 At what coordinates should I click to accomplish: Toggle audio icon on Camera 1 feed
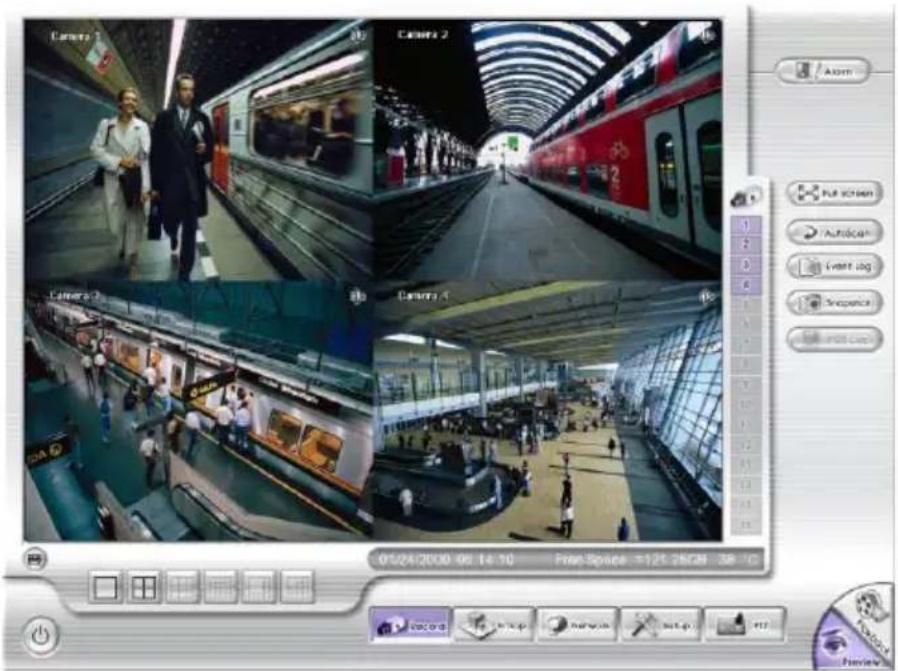pos(358,35)
